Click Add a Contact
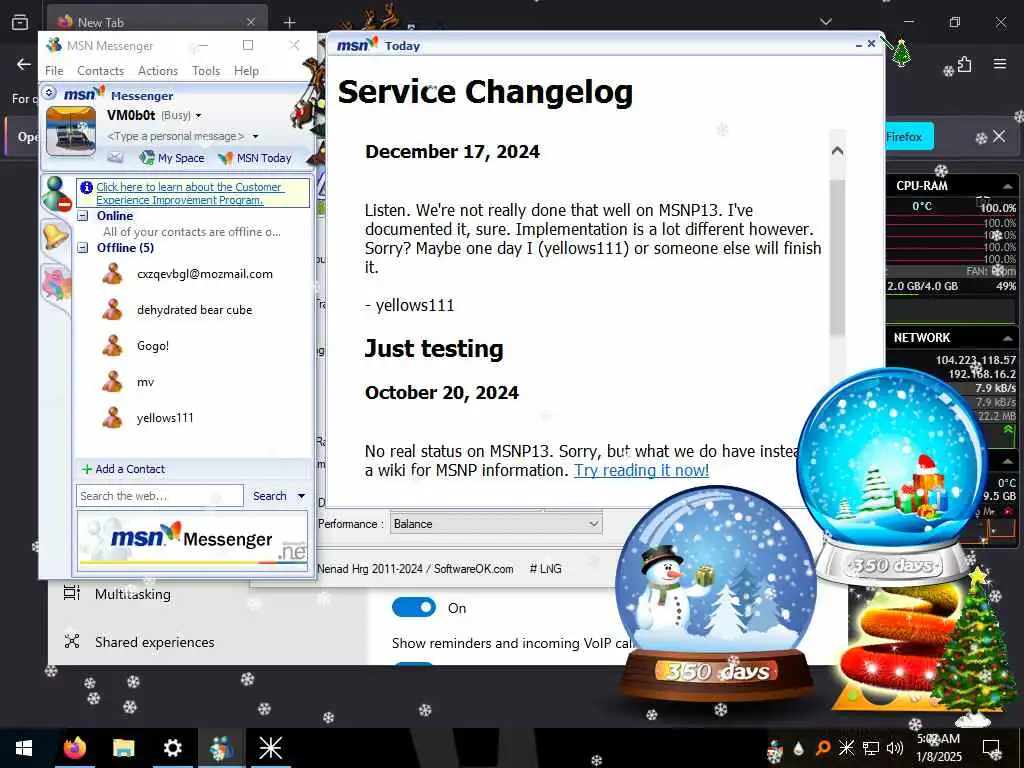Screen dimensions: 1024x768 click(x=123, y=469)
